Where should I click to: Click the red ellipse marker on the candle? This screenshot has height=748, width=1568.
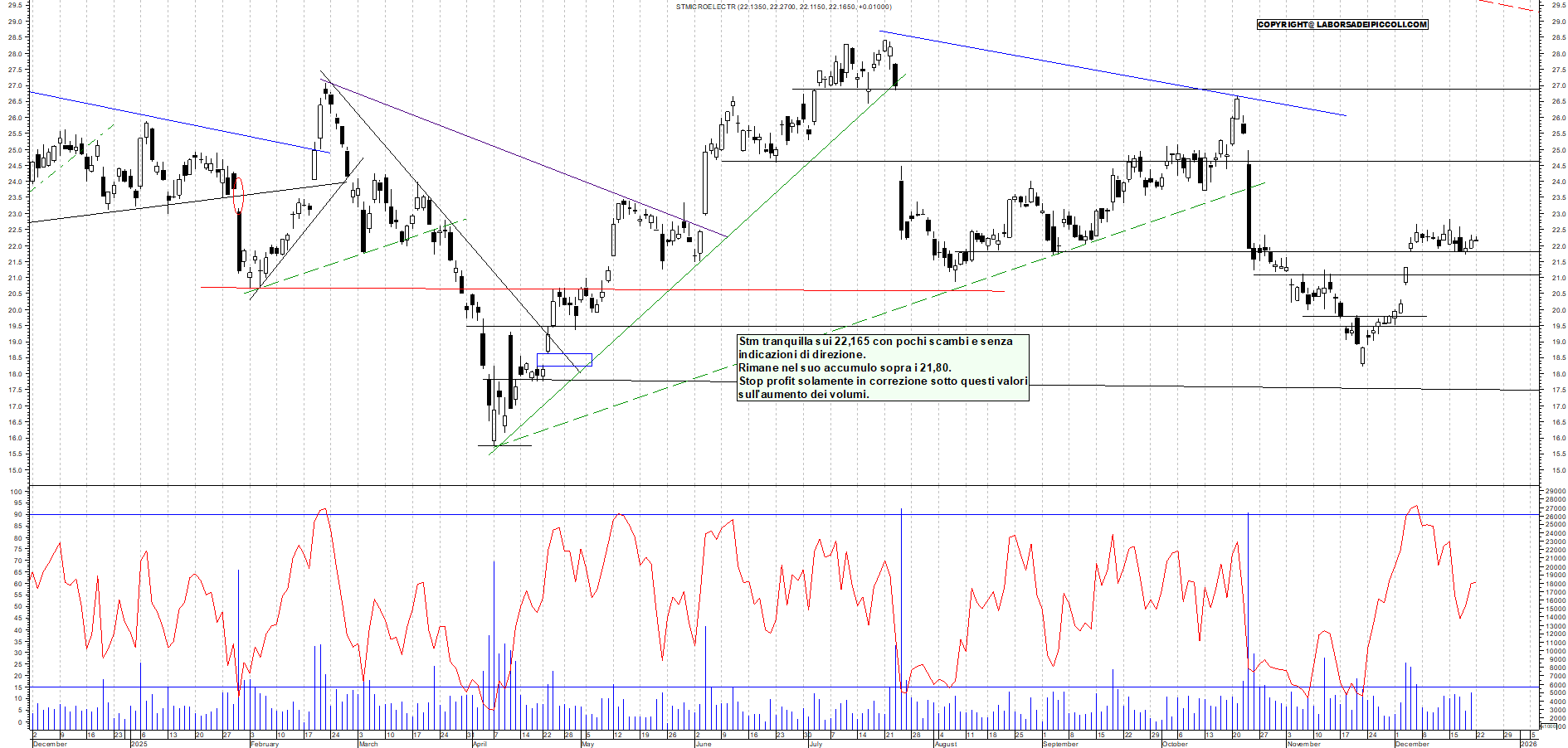(x=239, y=195)
